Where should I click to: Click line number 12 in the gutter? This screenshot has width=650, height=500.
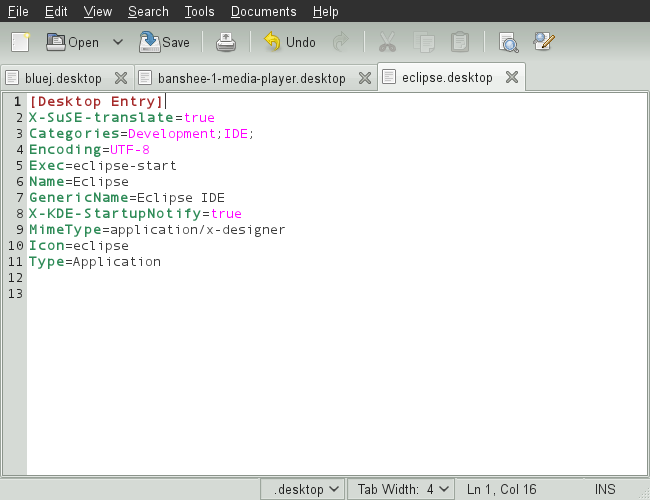pyautogui.click(x=15, y=277)
